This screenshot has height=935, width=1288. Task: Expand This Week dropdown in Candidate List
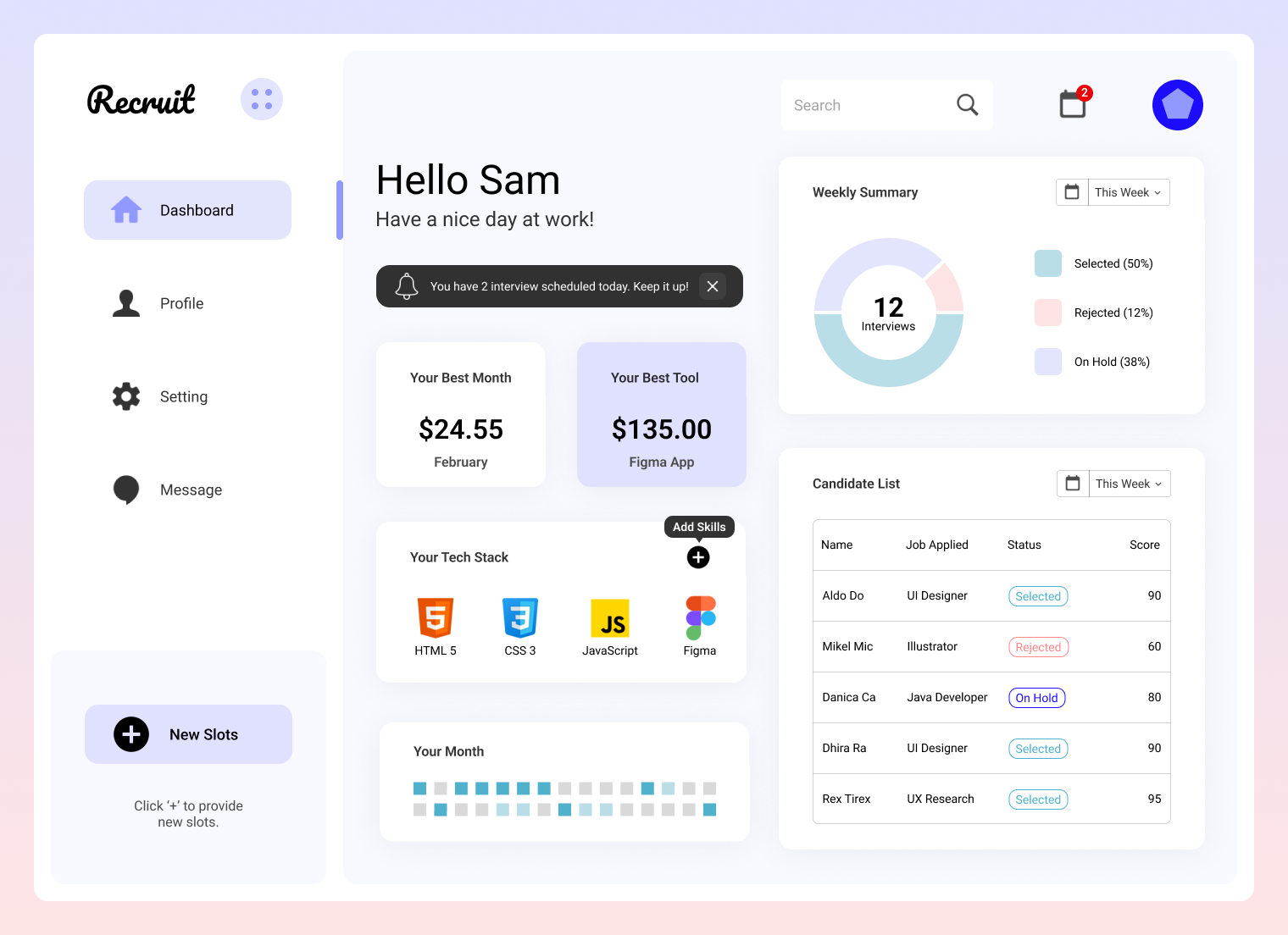[x=1129, y=484]
